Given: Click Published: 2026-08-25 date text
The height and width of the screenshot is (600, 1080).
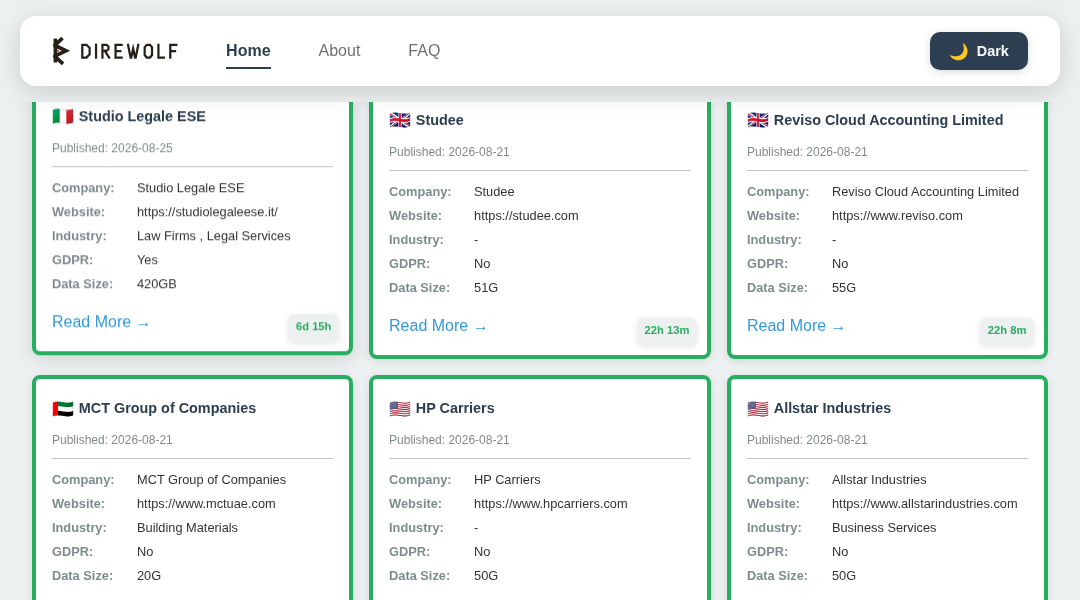Looking at the screenshot, I should [x=112, y=148].
